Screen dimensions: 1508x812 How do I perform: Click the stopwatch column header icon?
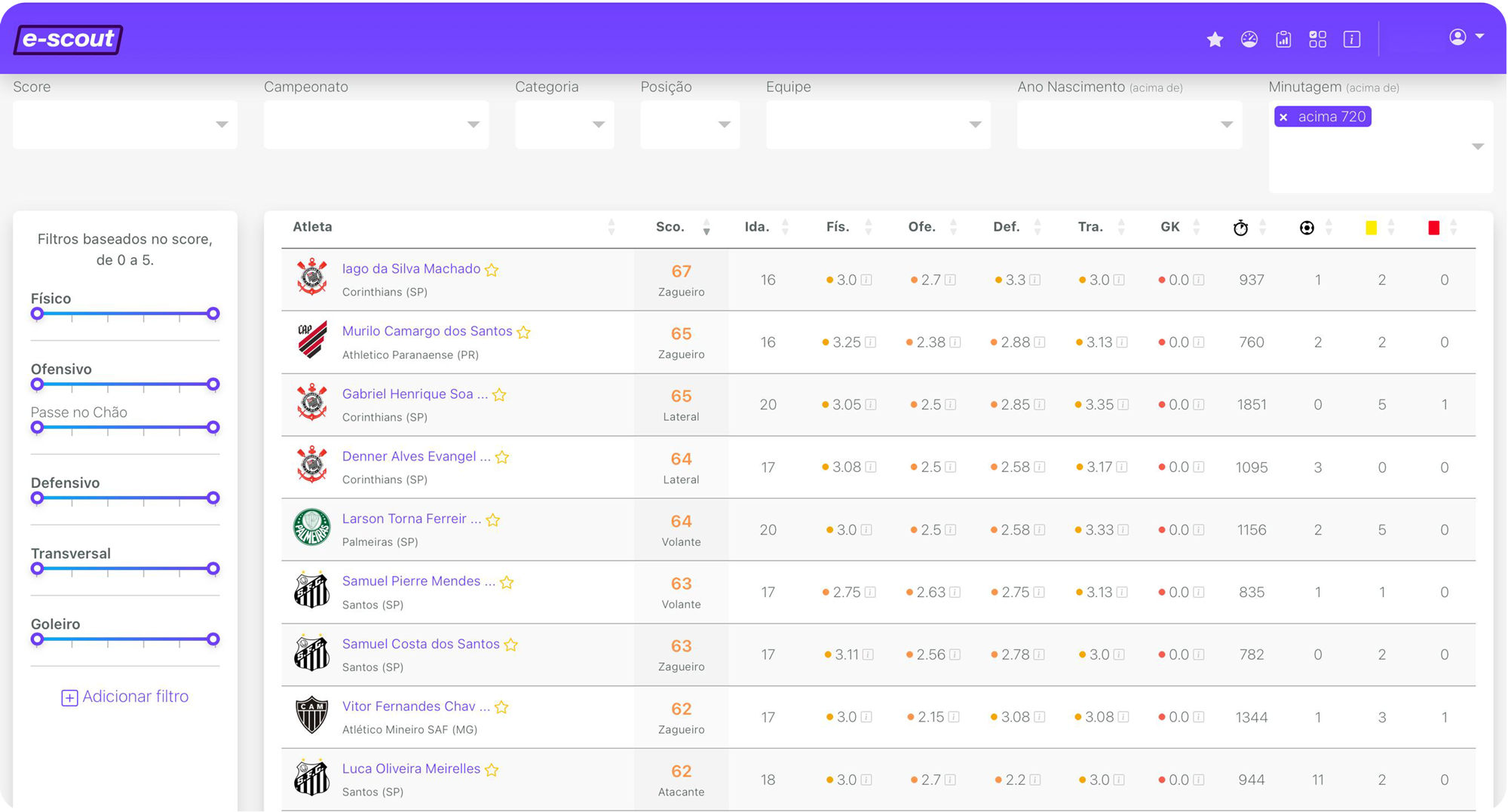coord(1241,227)
